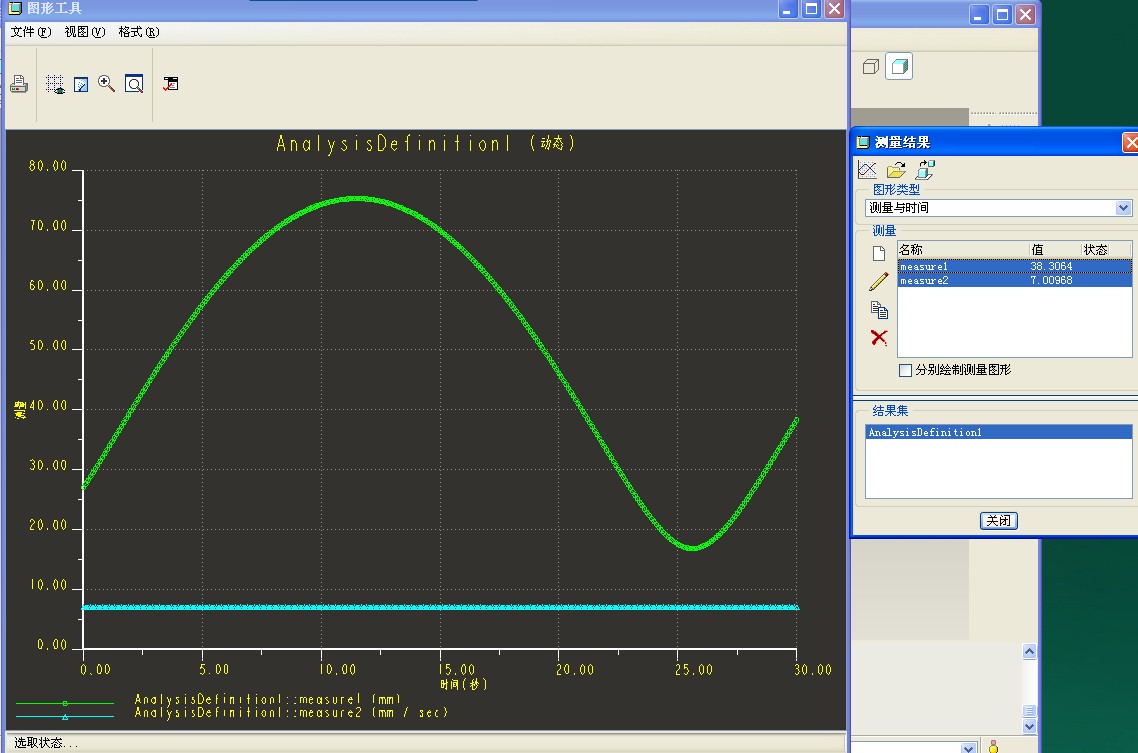
Task: Click the copy measure icon
Action: coord(879,310)
